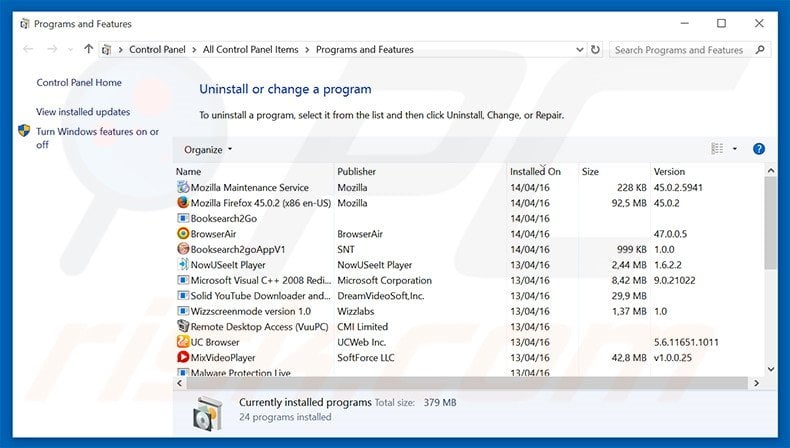The width and height of the screenshot is (790, 448).
Task: Click the DreamVideoSoft,Inc. publisher cell
Action: (380, 296)
